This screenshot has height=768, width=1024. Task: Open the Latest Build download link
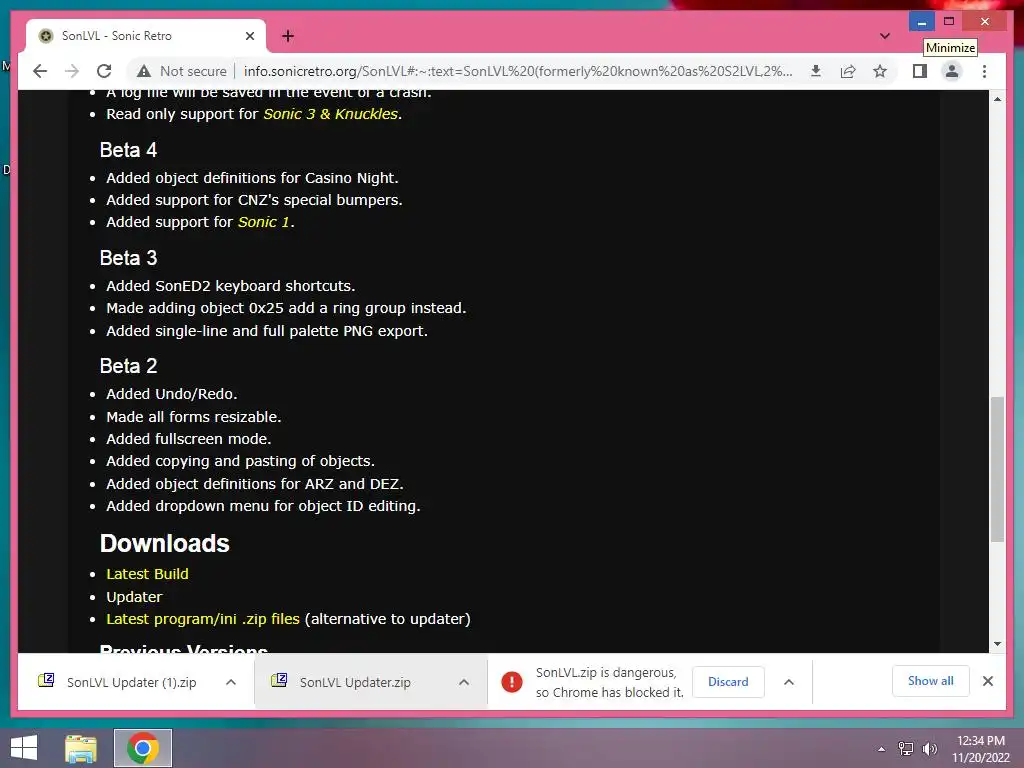point(147,574)
